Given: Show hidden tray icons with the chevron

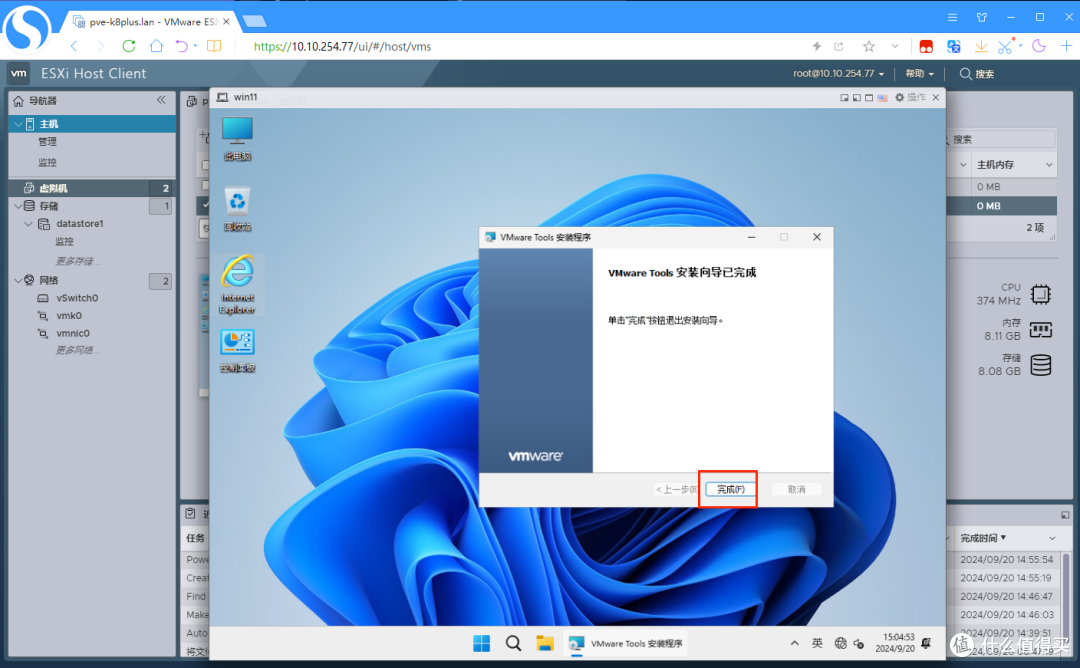Looking at the screenshot, I should click(x=794, y=643).
